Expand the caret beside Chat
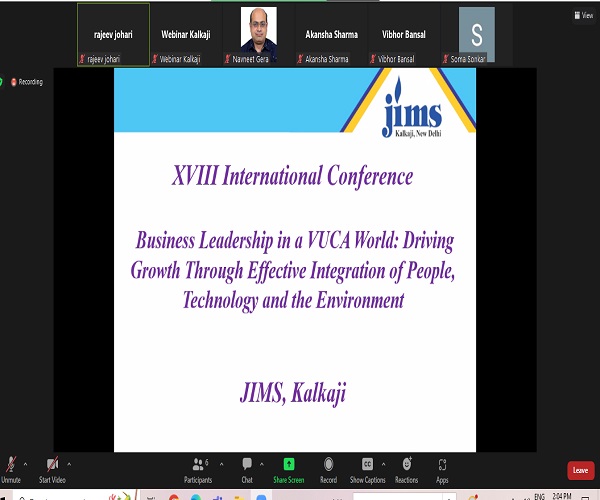 pos(262,464)
